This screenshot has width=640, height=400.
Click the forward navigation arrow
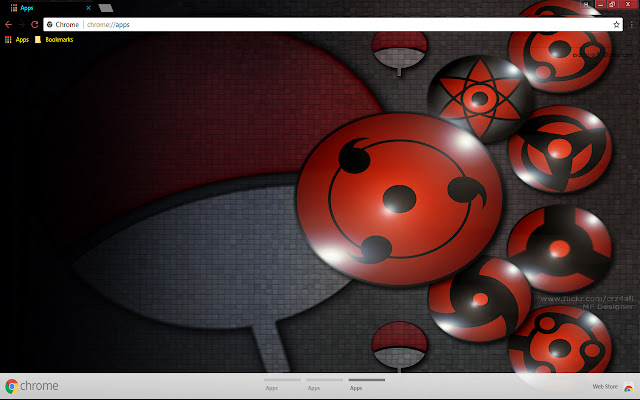pos(21,24)
